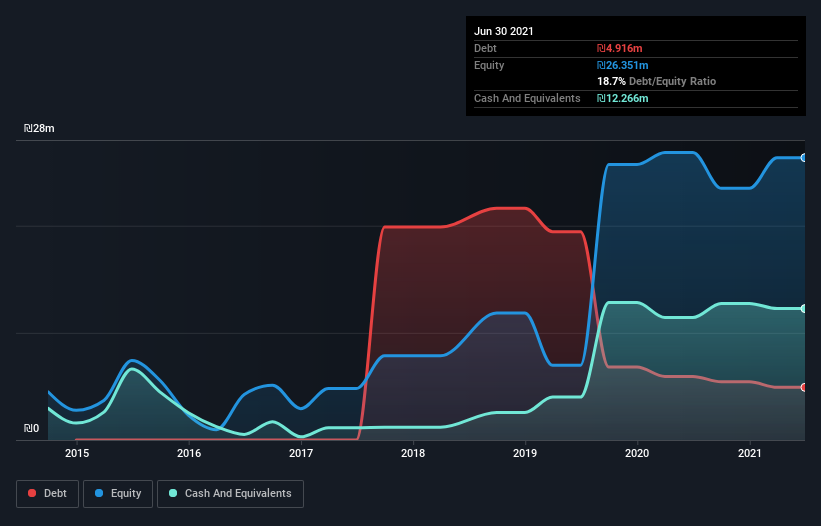Screen dimensions: 821x526
Task: Click Cash And Equivalents tooltip label
Action: (527, 98)
